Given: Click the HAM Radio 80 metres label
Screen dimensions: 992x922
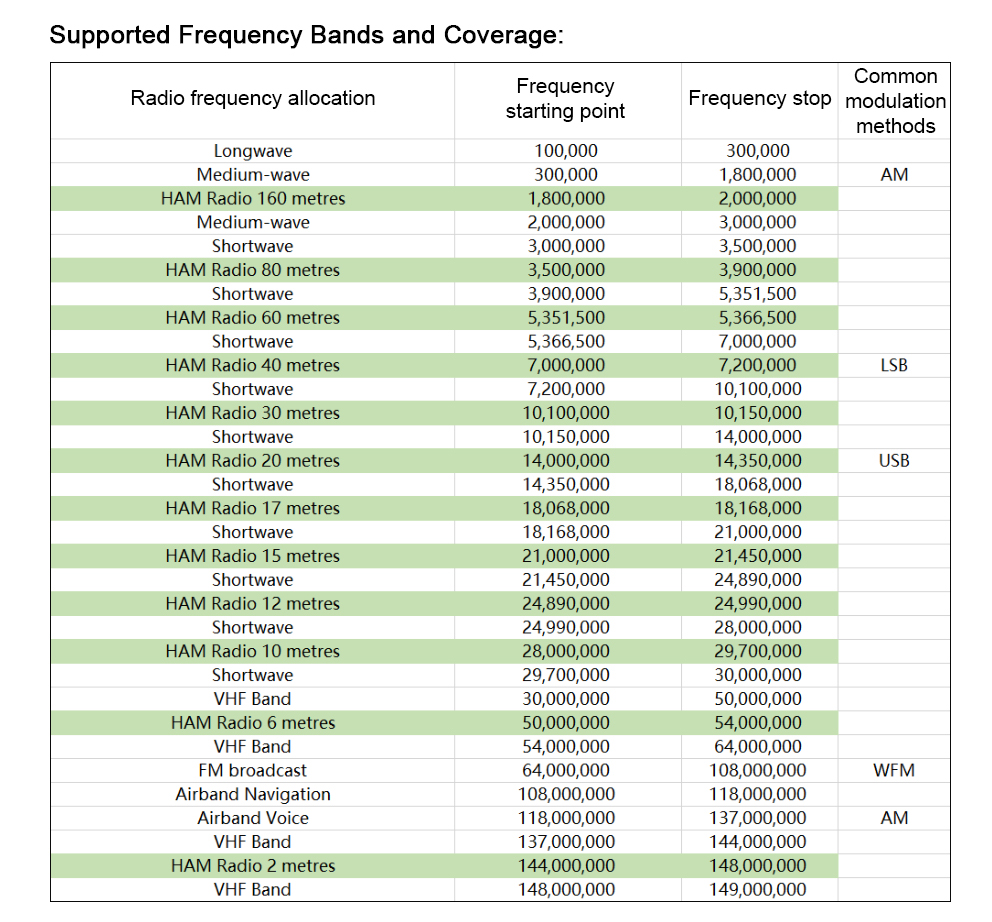Looking at the screenshot, I should [253, 270].
